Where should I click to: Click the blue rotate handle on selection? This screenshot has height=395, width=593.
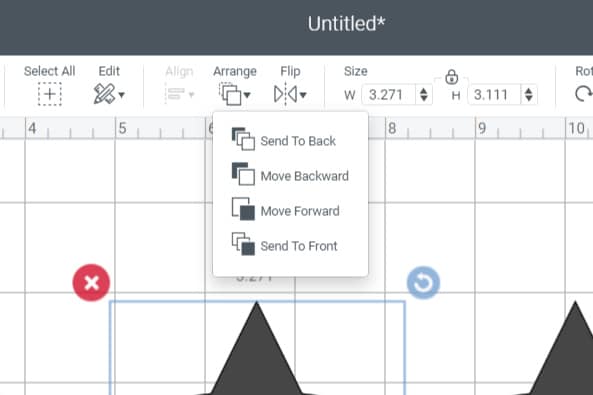tap(423, 283)
